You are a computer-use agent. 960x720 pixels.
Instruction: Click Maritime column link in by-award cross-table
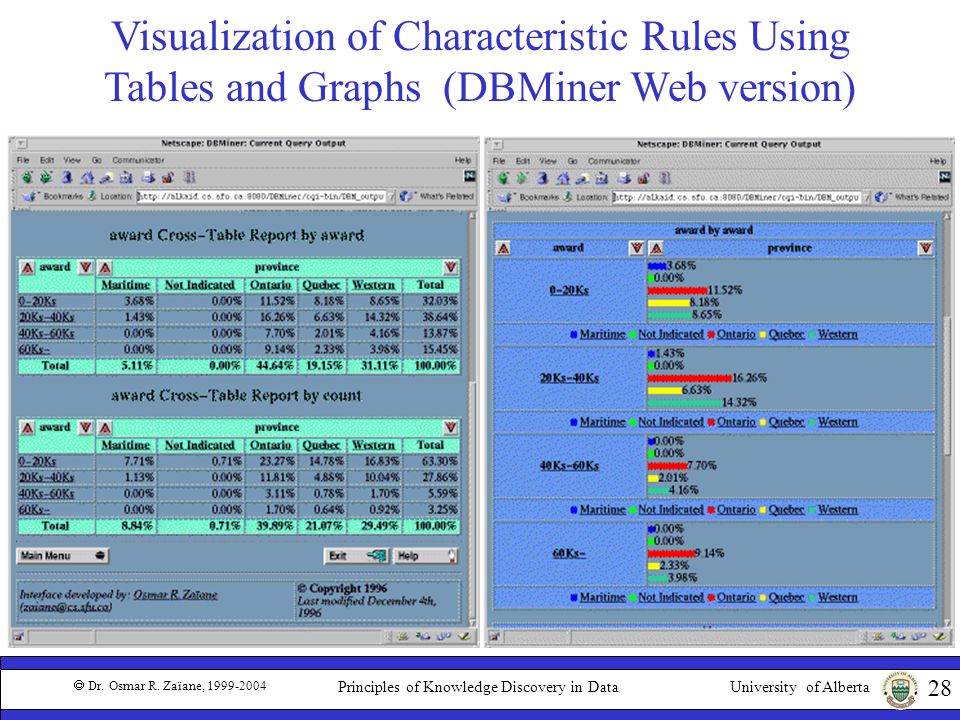click(126, 285)
